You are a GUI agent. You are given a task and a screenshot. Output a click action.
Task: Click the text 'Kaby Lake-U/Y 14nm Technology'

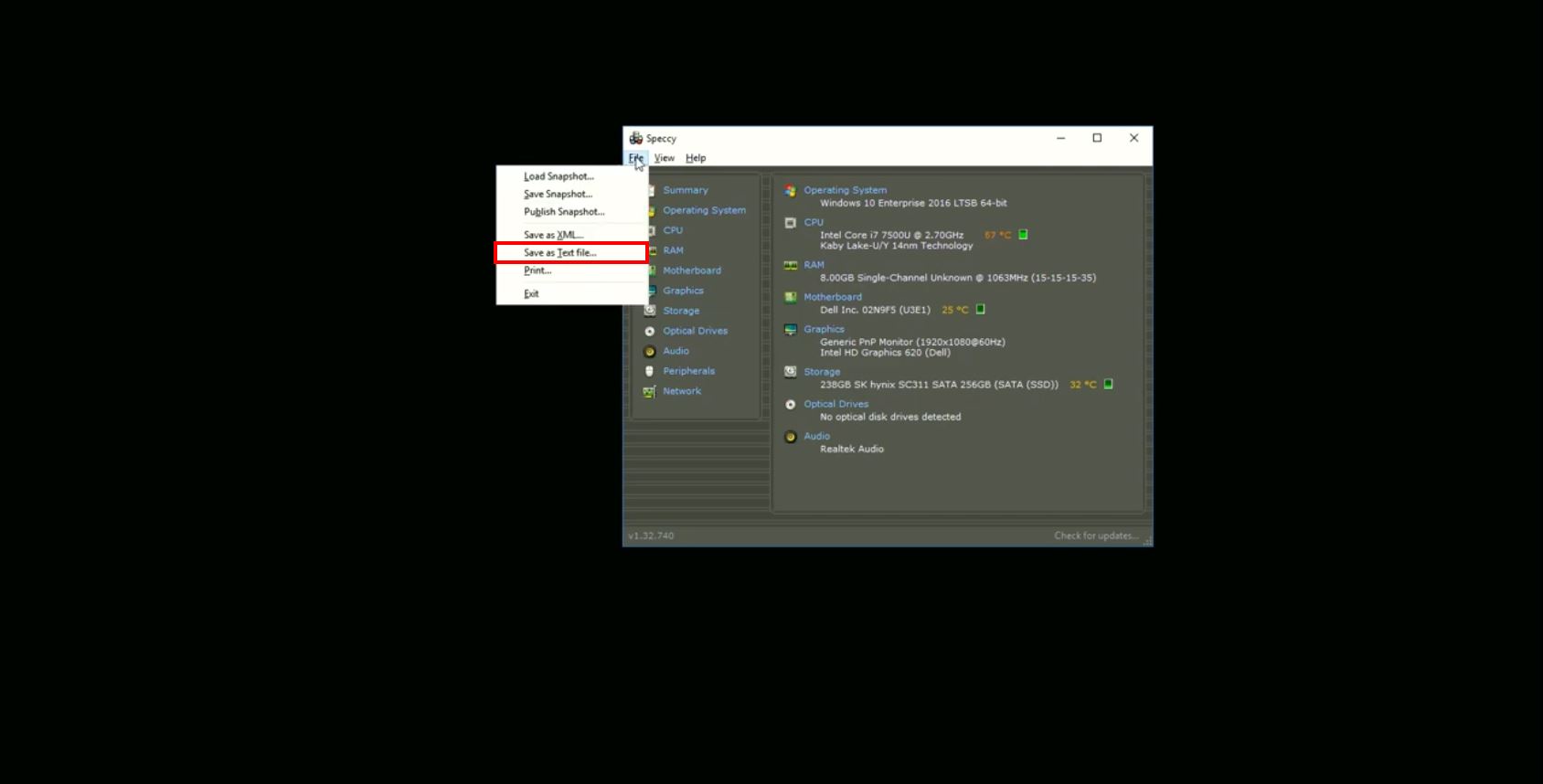click(x=897, y=246)
